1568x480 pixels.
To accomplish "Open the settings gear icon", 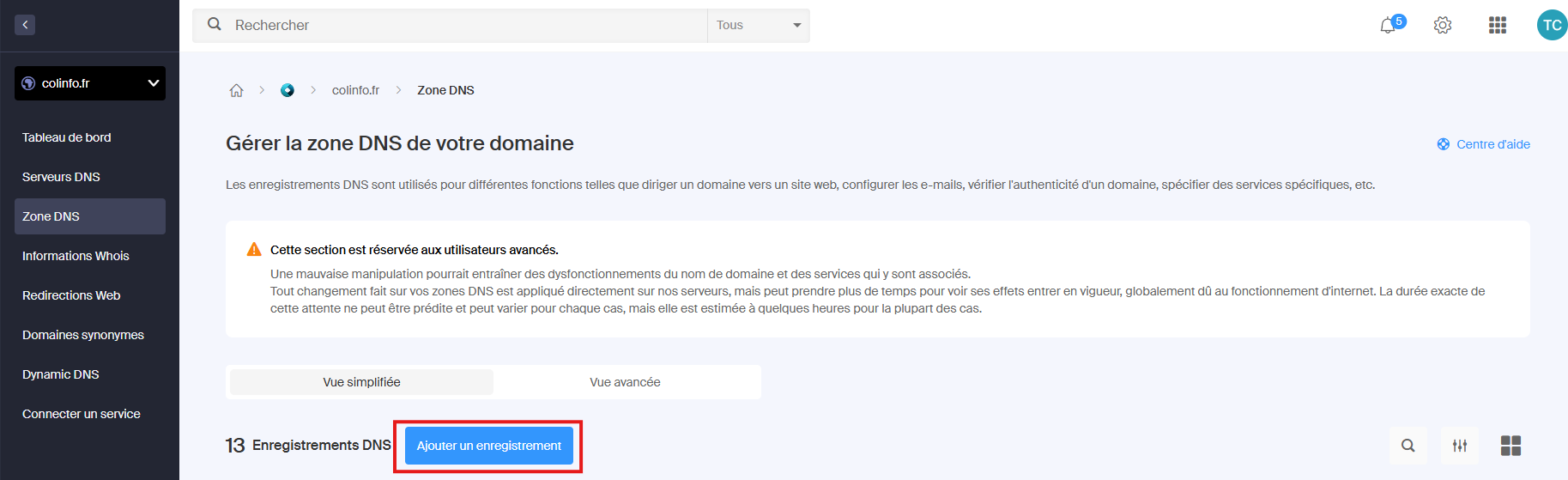I will 1443,26.
